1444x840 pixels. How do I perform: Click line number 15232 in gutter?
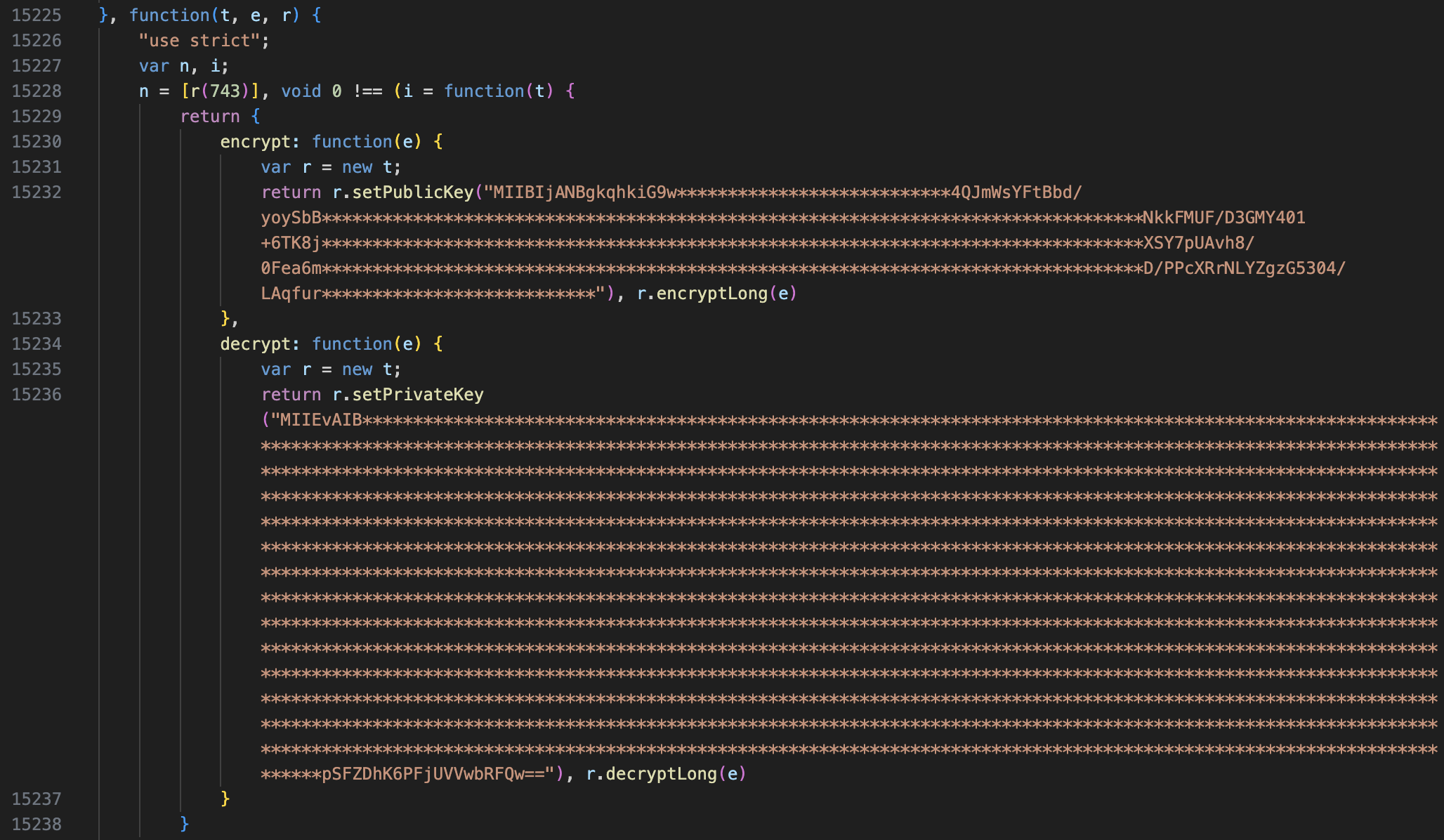[37, 192]
